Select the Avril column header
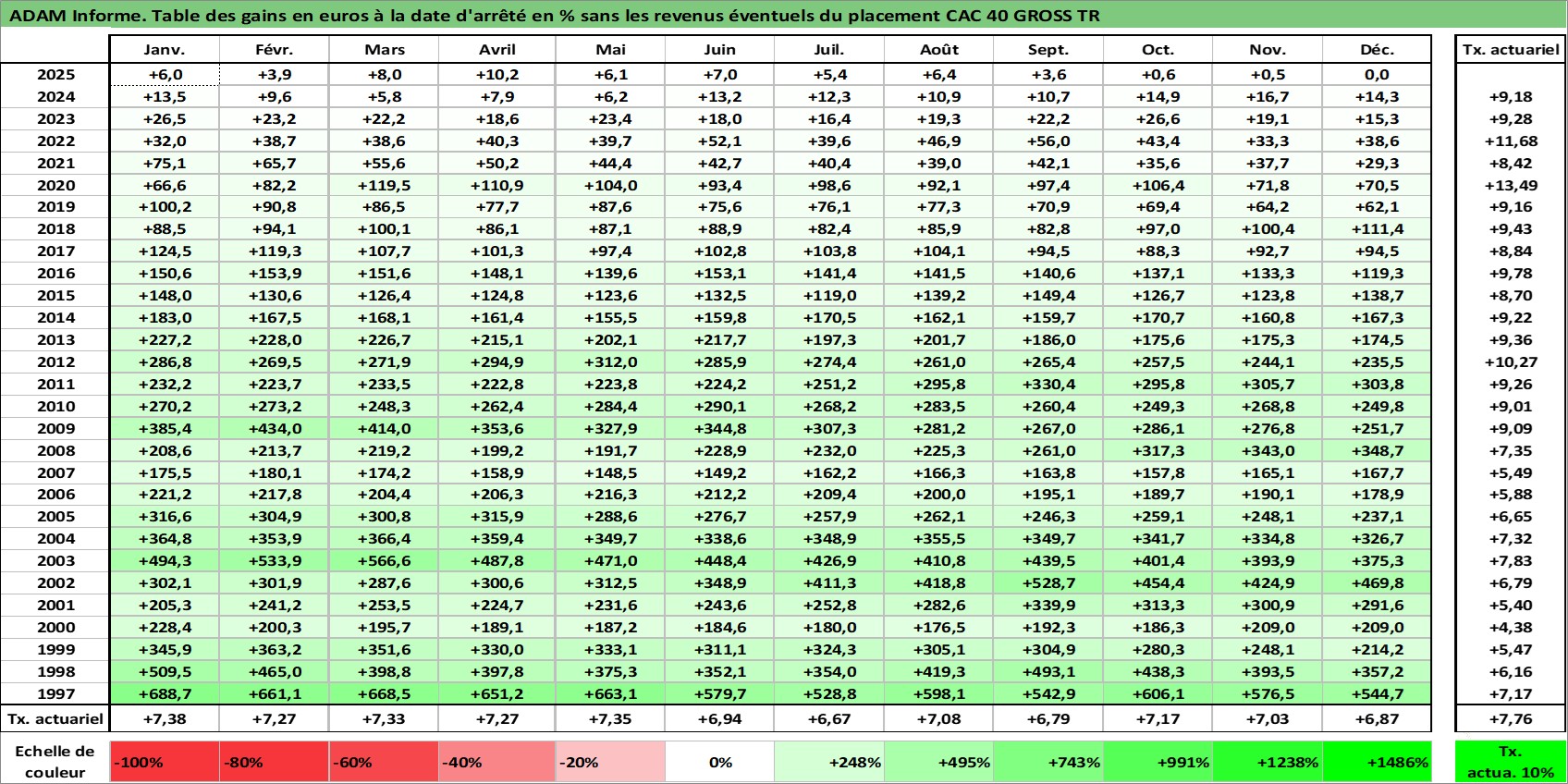This screenshot has height=784, width=1568. click(497, 50)
